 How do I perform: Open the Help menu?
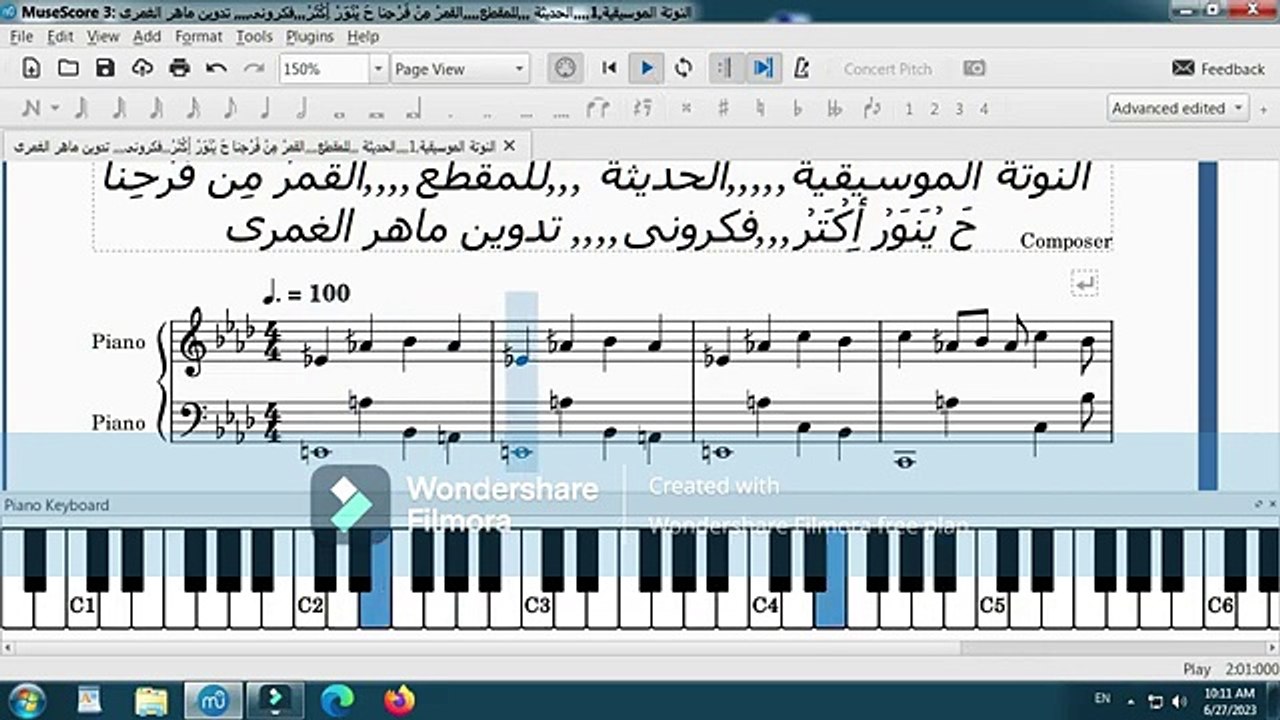363,36
